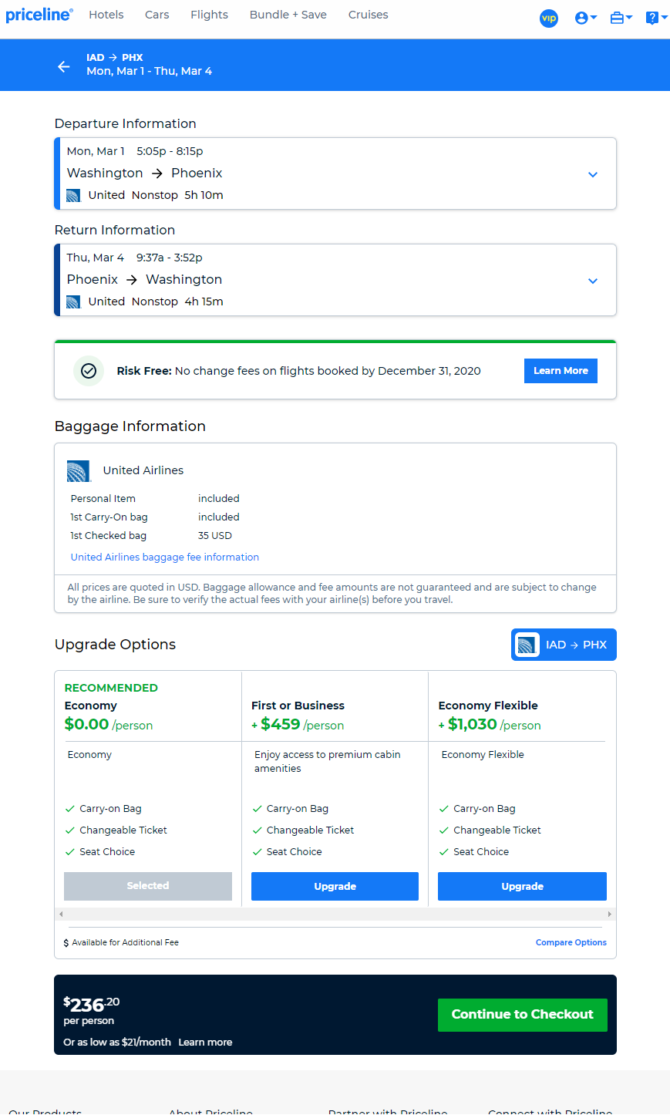Open the Flights menu

209,15
